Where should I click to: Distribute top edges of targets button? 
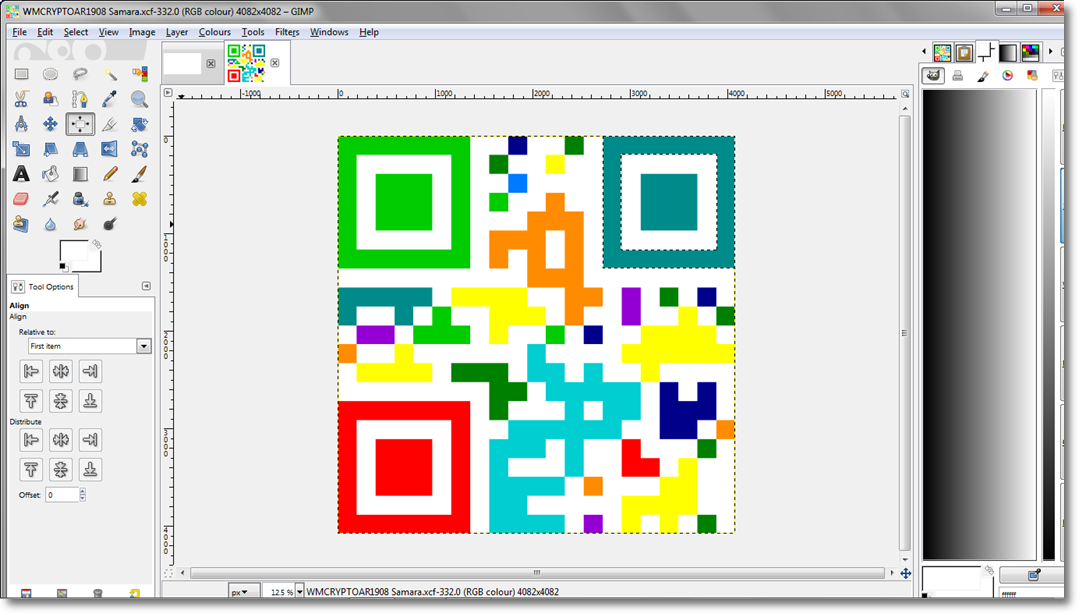(31, 470)
